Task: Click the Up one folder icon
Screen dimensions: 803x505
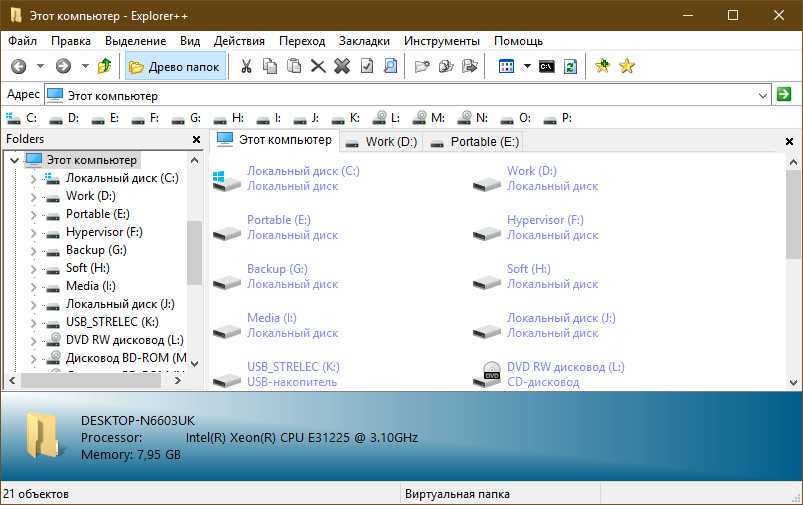Action: tap(104, 66)
